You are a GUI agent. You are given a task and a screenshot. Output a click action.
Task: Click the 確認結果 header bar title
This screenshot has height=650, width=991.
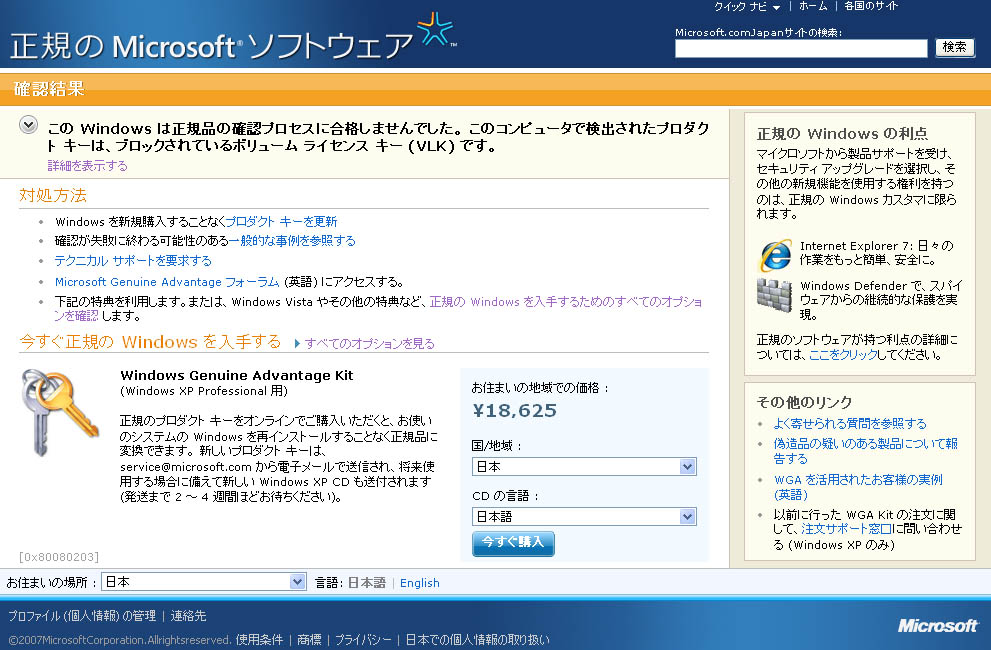coord(49,89)
